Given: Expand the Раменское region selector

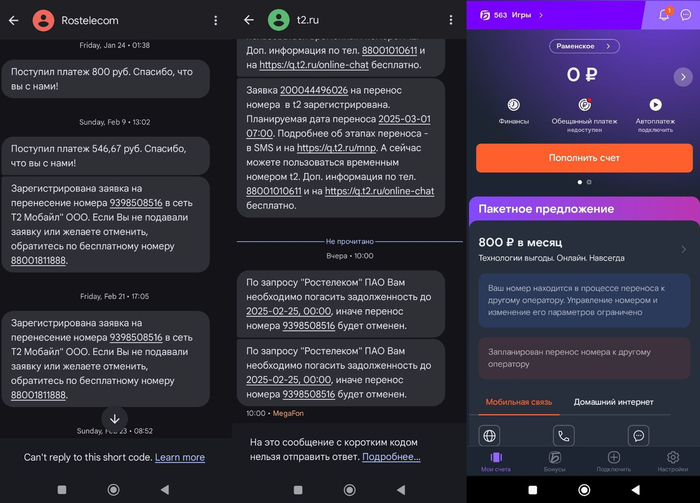Looking at the screenshot, I should 584,46.
